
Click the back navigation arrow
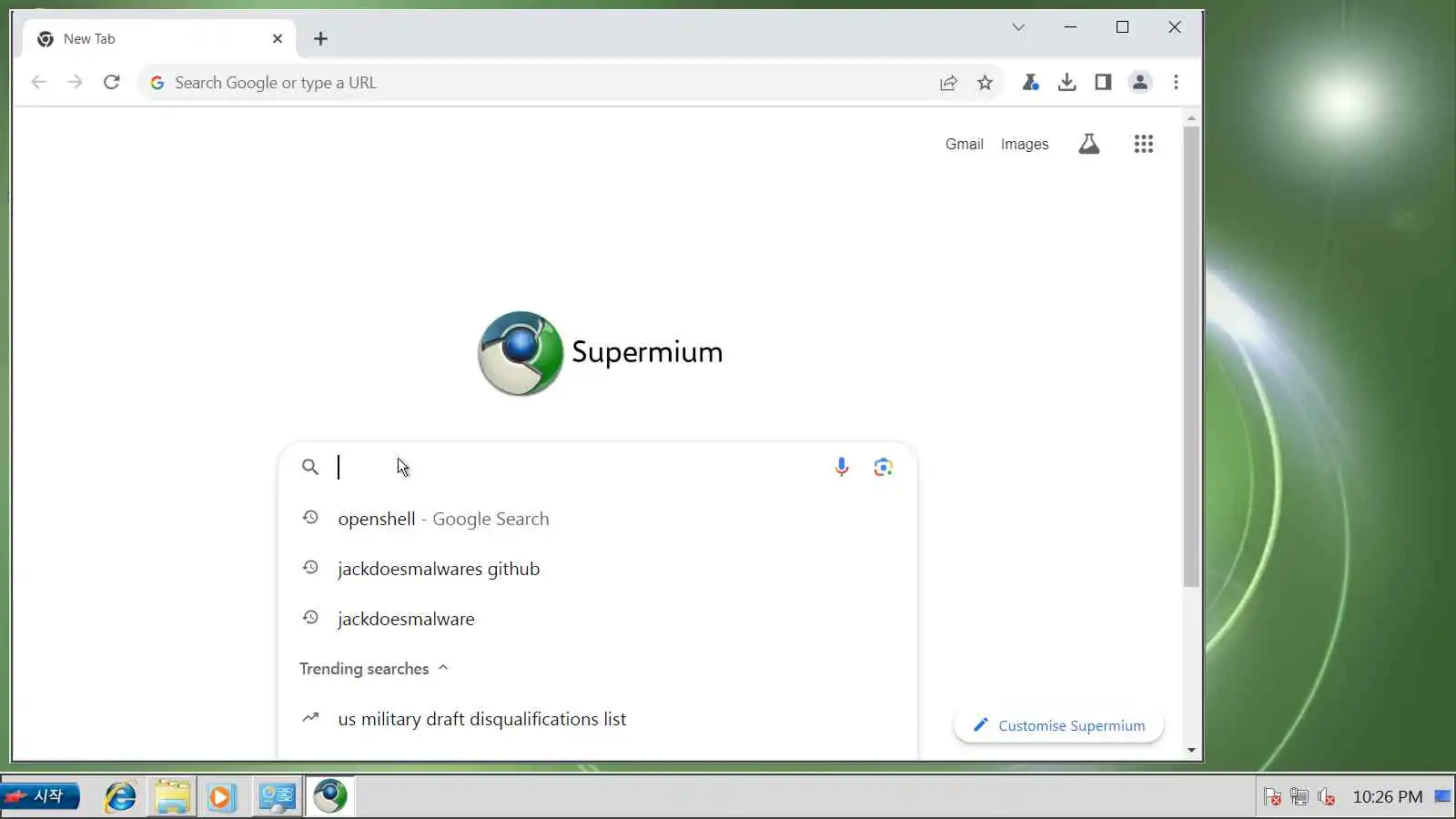point(38,82)
